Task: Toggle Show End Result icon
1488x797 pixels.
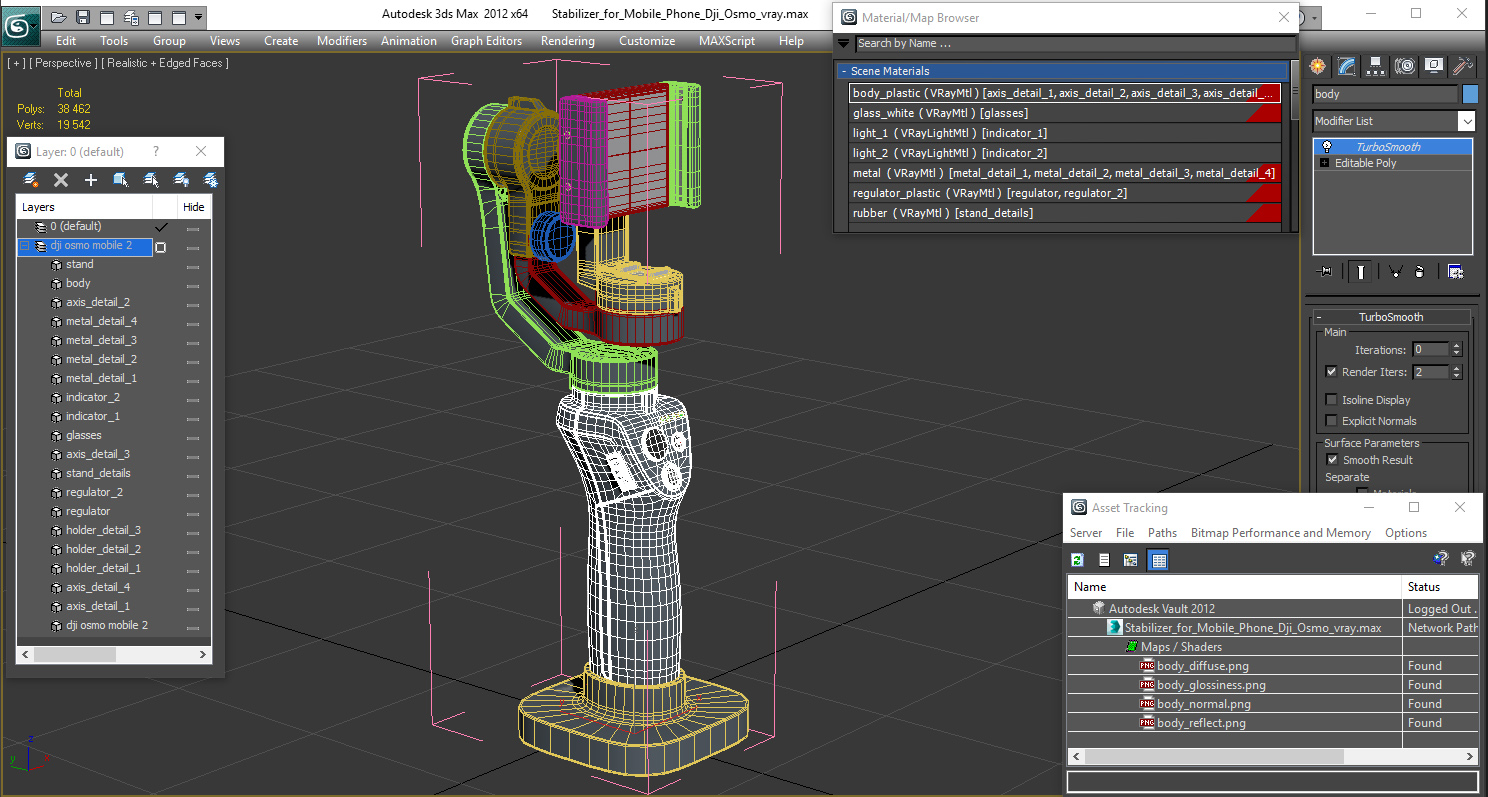Action: click(x=1360, y=271)
